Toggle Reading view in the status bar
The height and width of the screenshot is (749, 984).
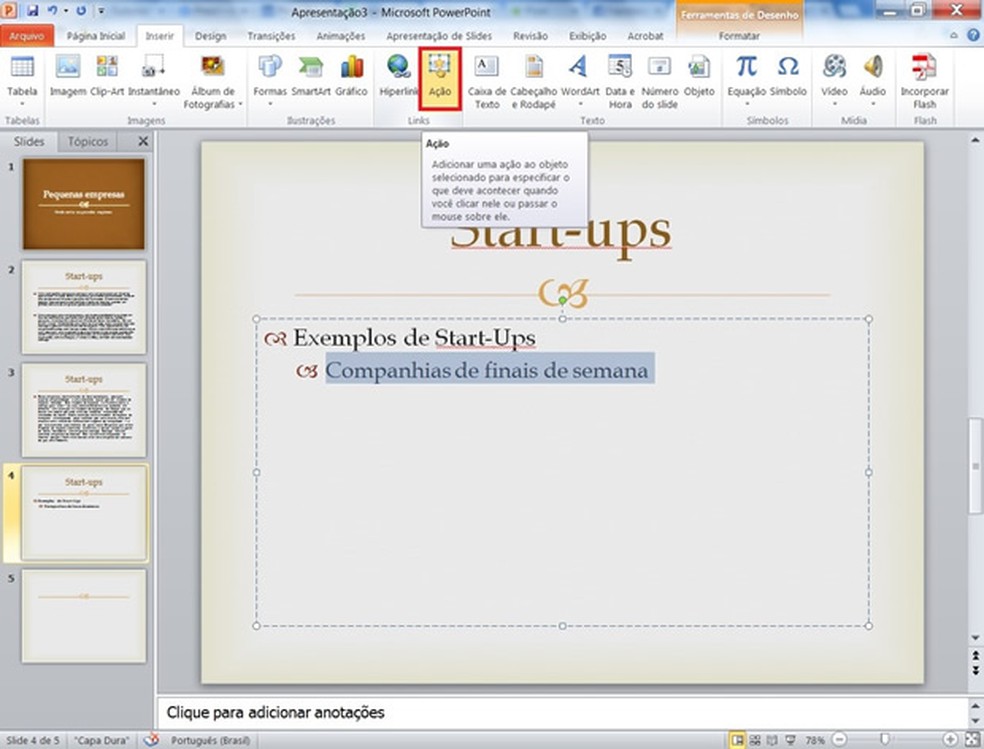click(773, 740)
